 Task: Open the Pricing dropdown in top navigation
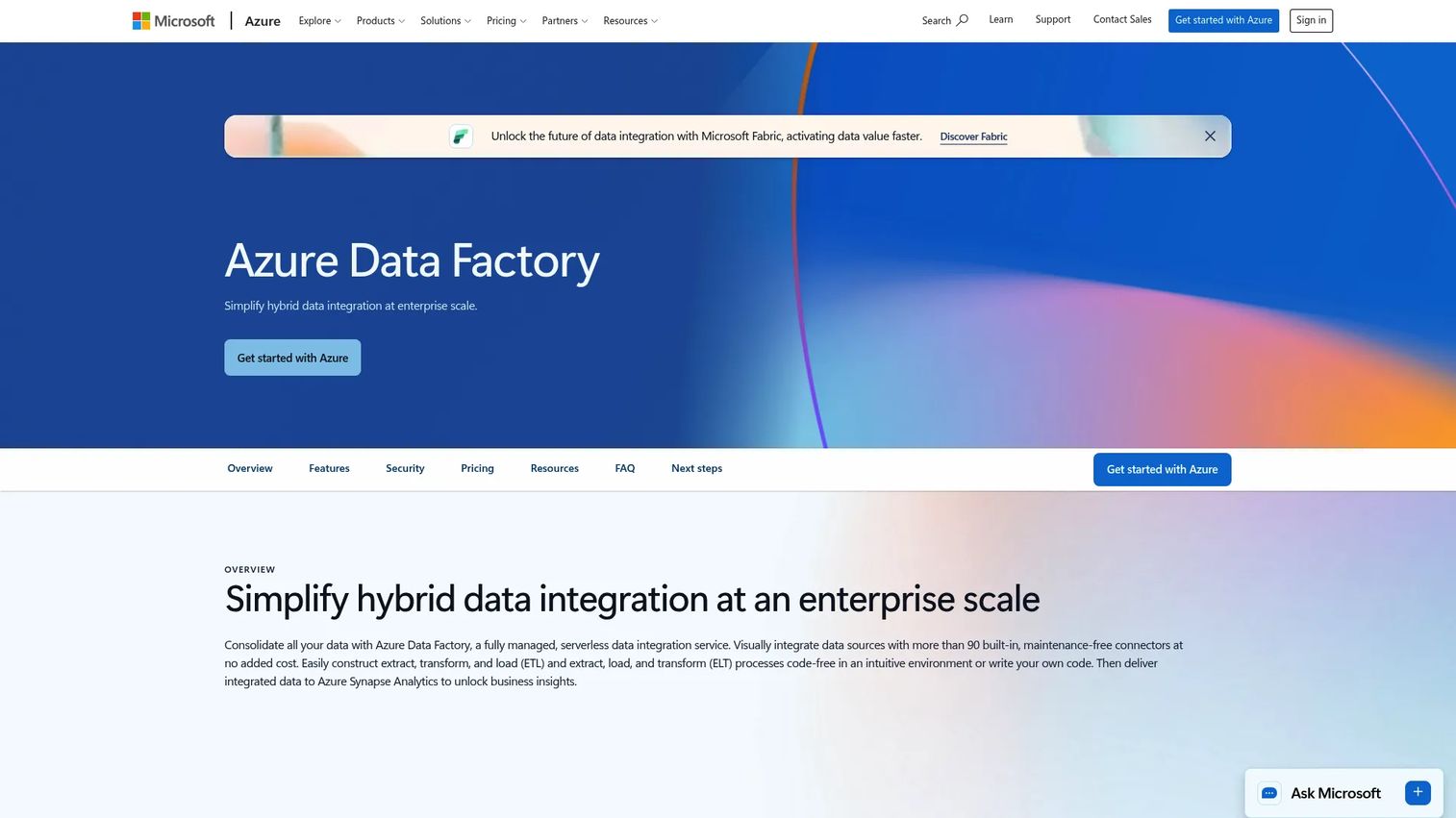506,20
